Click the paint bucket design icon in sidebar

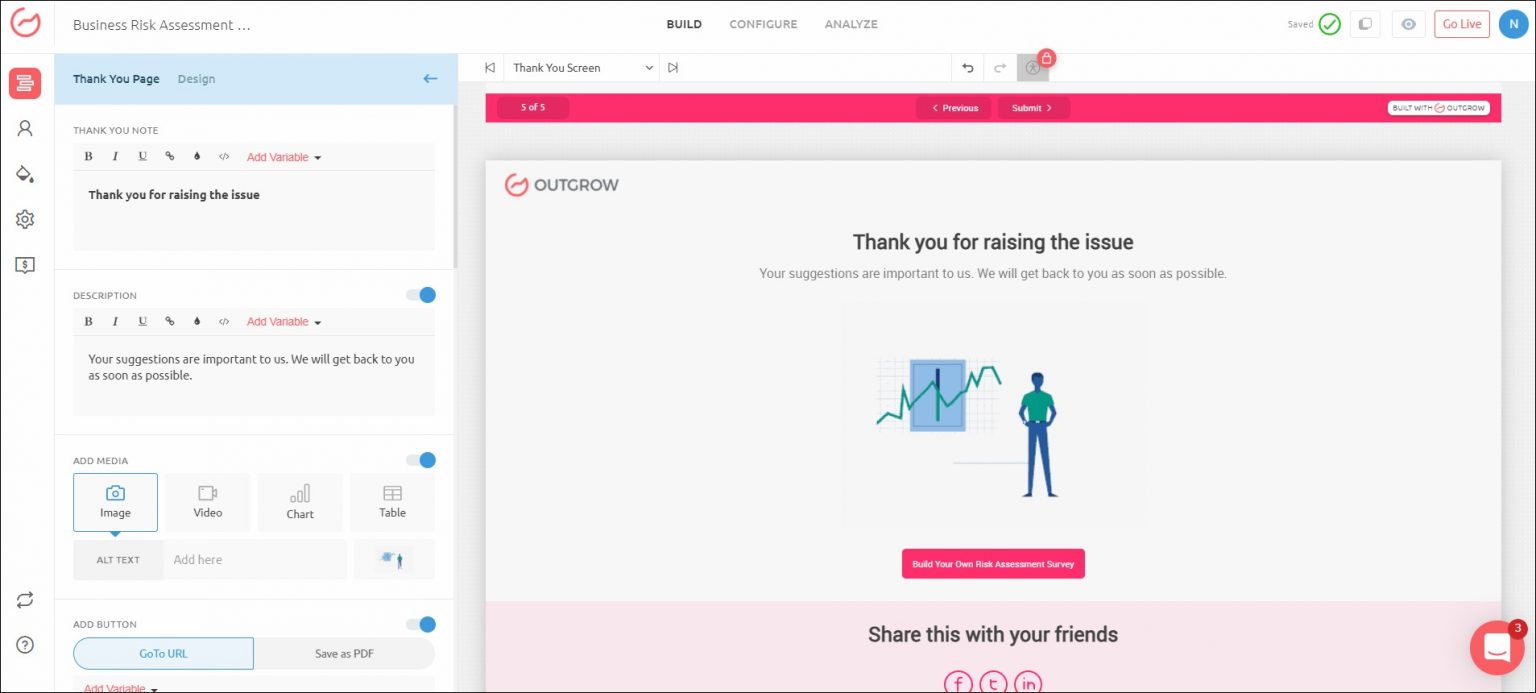pos(25,174)
